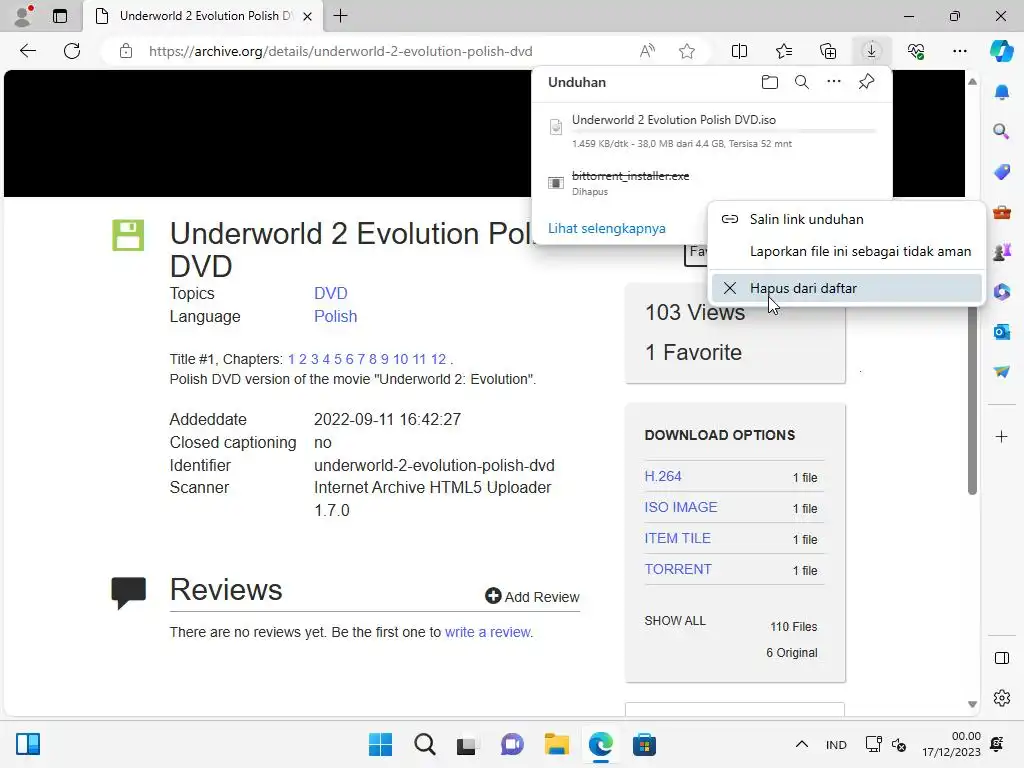
Task: Click the page vertical scrollbar thumb
Action: (972, 400)
